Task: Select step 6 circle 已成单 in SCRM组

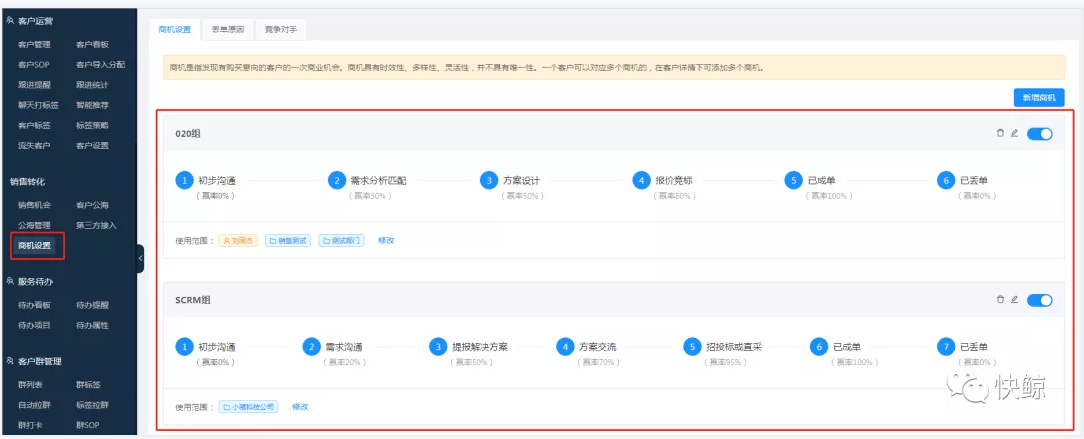Action: [819, 346]
